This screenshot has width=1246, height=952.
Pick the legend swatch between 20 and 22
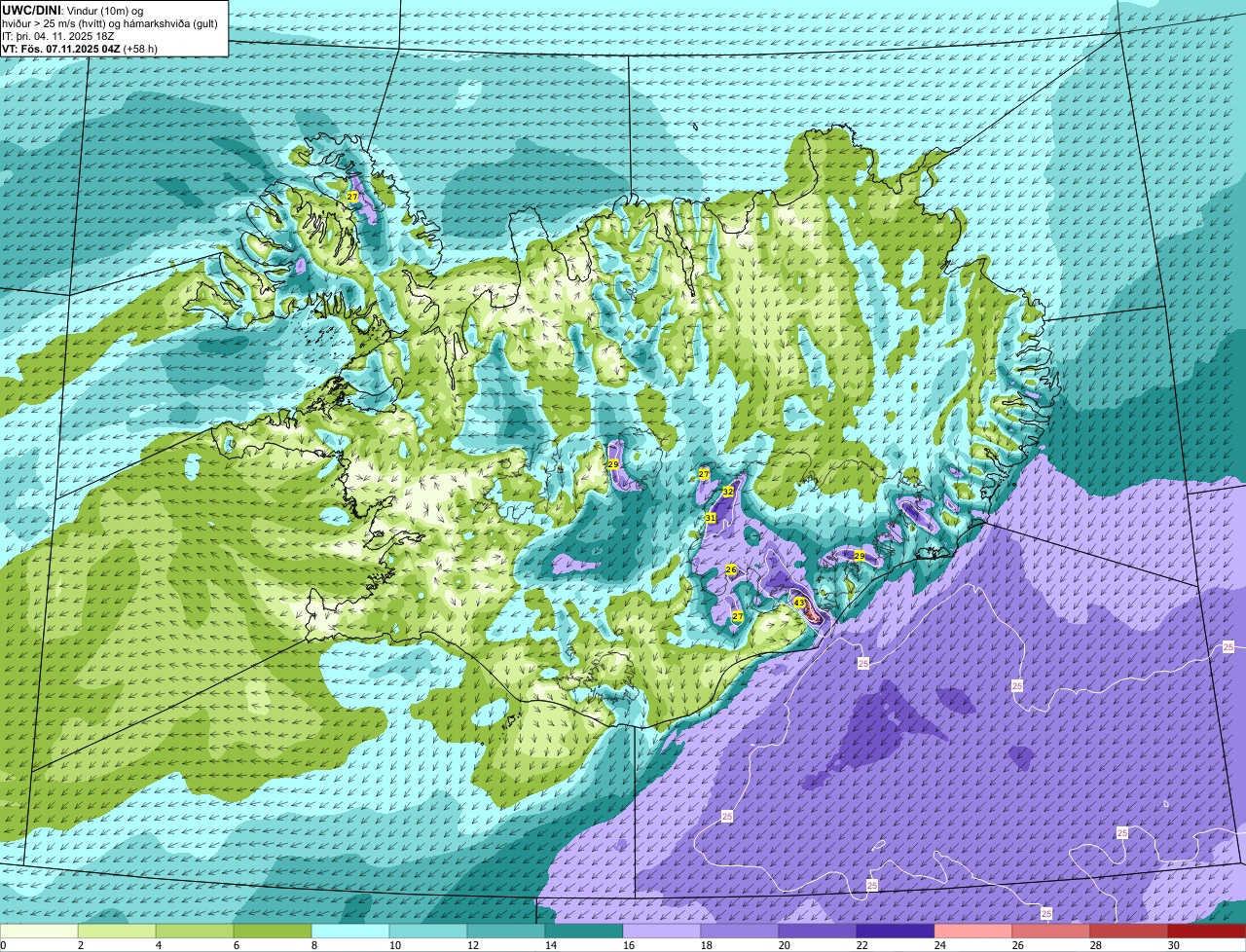[x=818, y=932]
